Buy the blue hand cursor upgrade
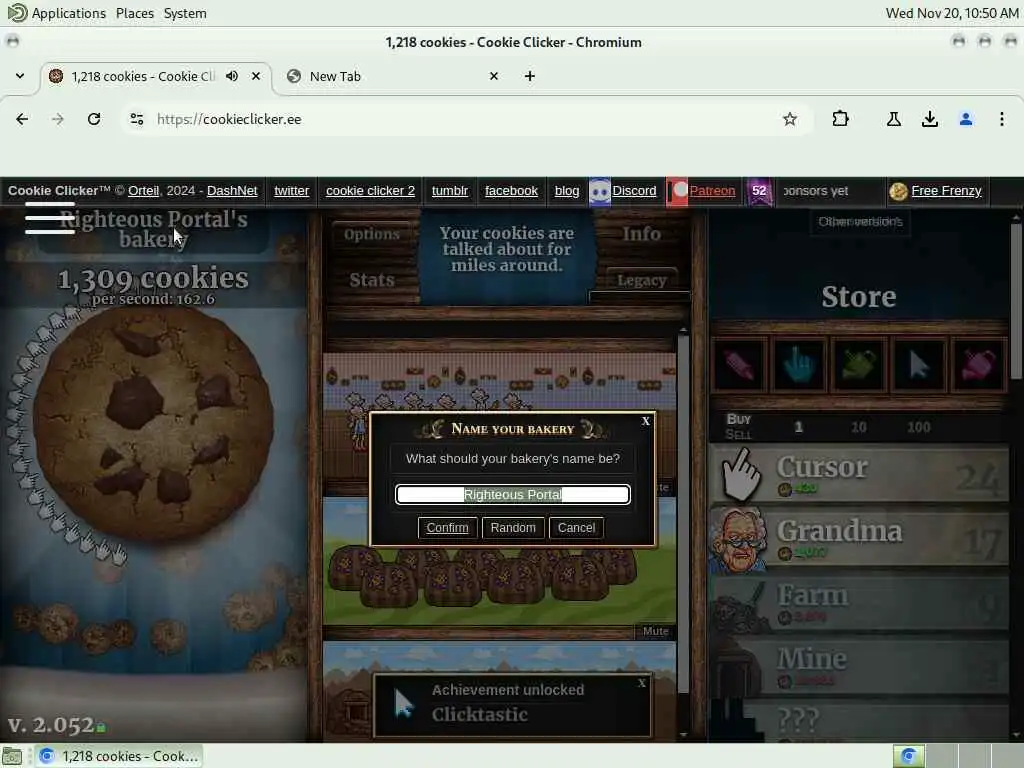The width and height of the screenshot is (1024, 768). [x=798, y=364]
